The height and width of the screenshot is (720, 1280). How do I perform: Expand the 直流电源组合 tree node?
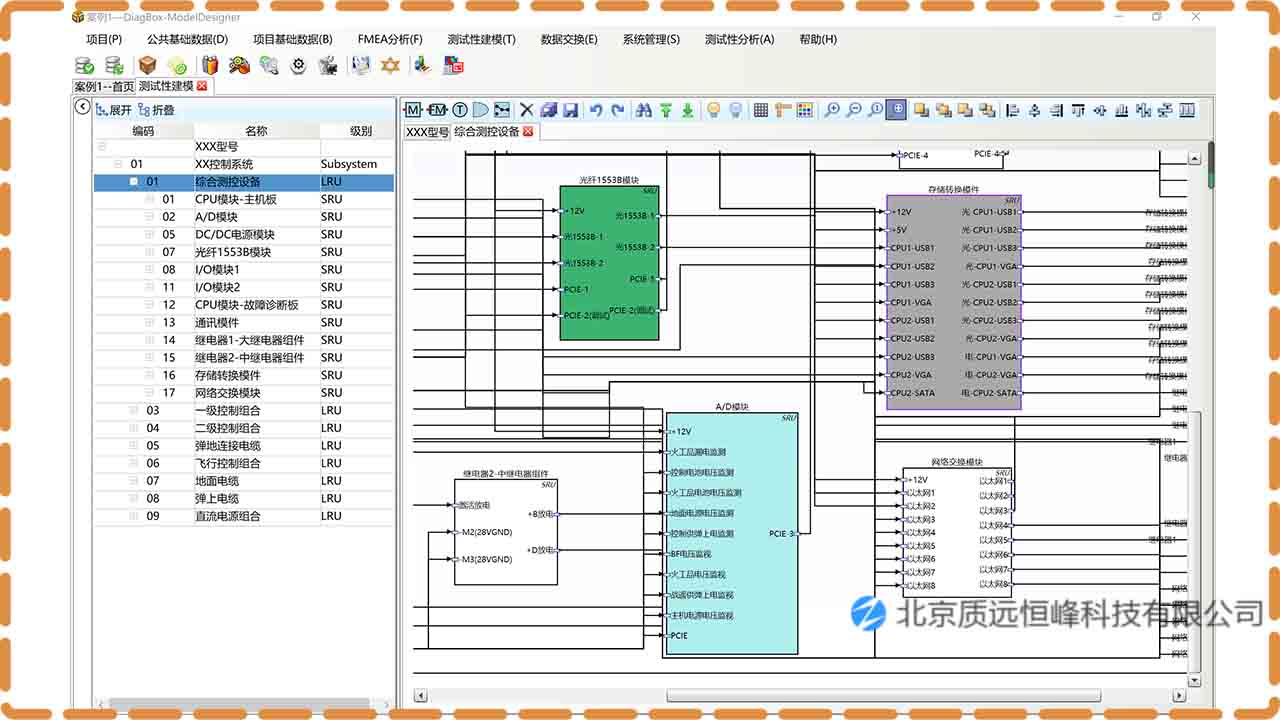[135, 516]
